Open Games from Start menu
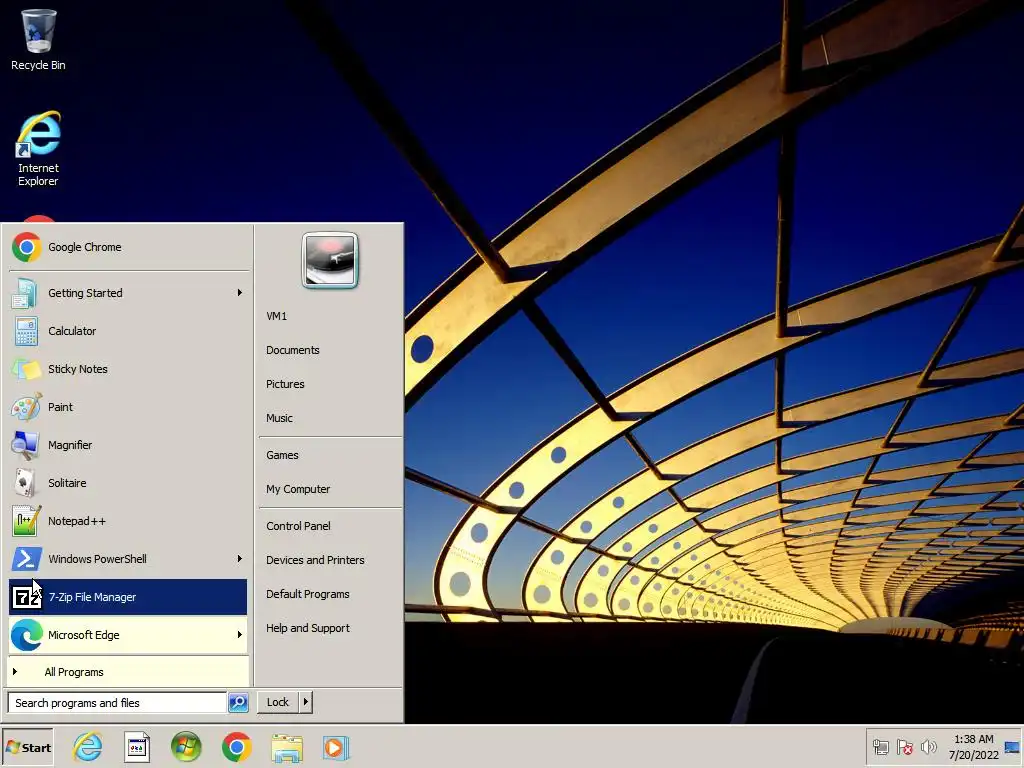 click(282, 455)
